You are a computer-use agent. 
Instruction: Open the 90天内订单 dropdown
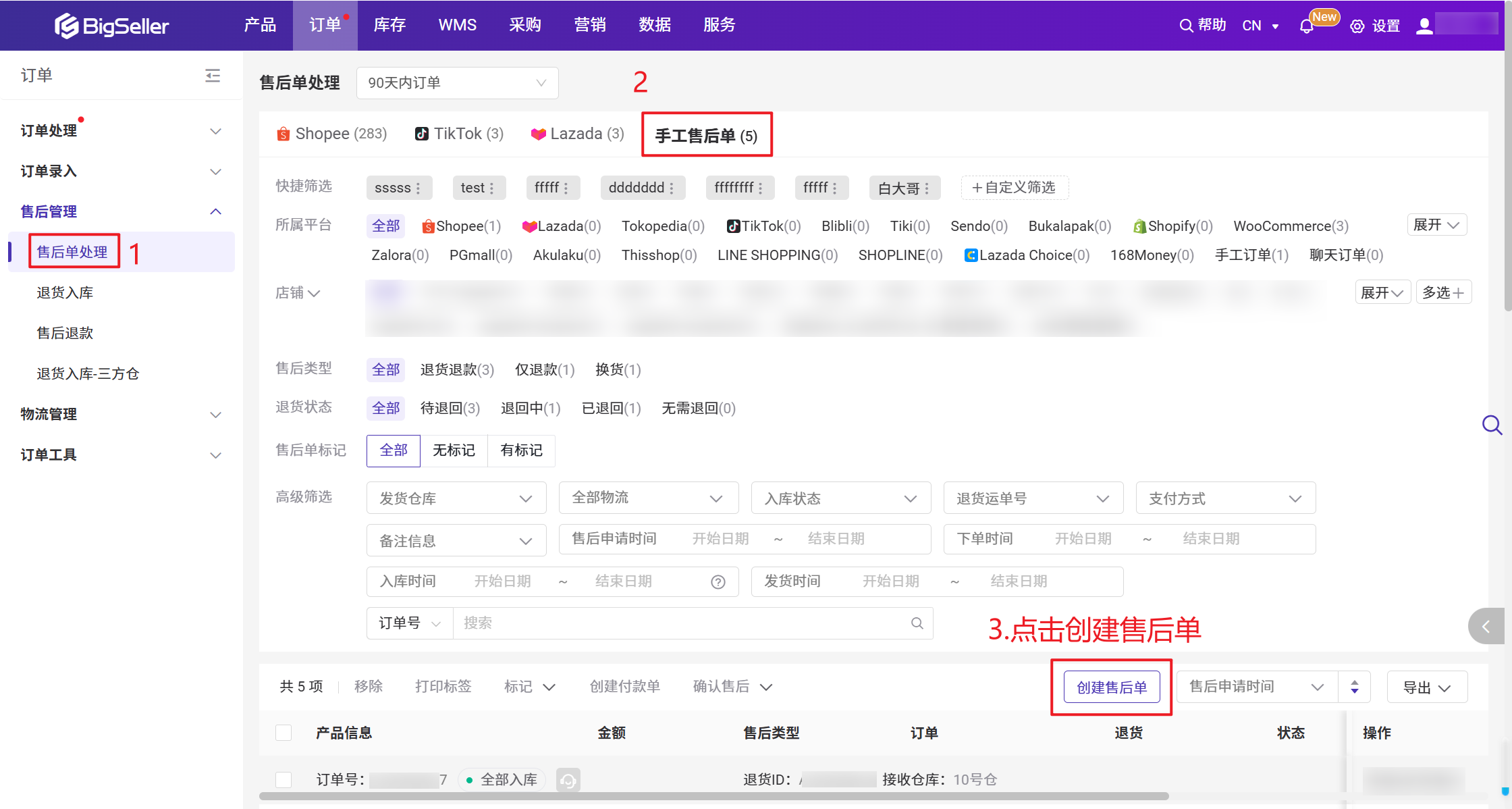[x=457, y=83]
